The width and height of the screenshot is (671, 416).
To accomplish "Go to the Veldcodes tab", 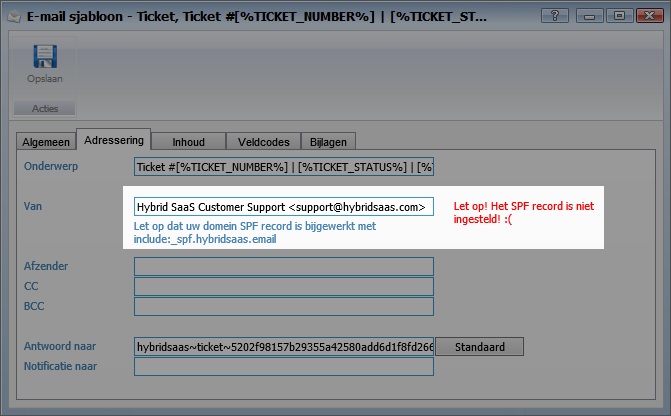I will click(x=262, y=142).
